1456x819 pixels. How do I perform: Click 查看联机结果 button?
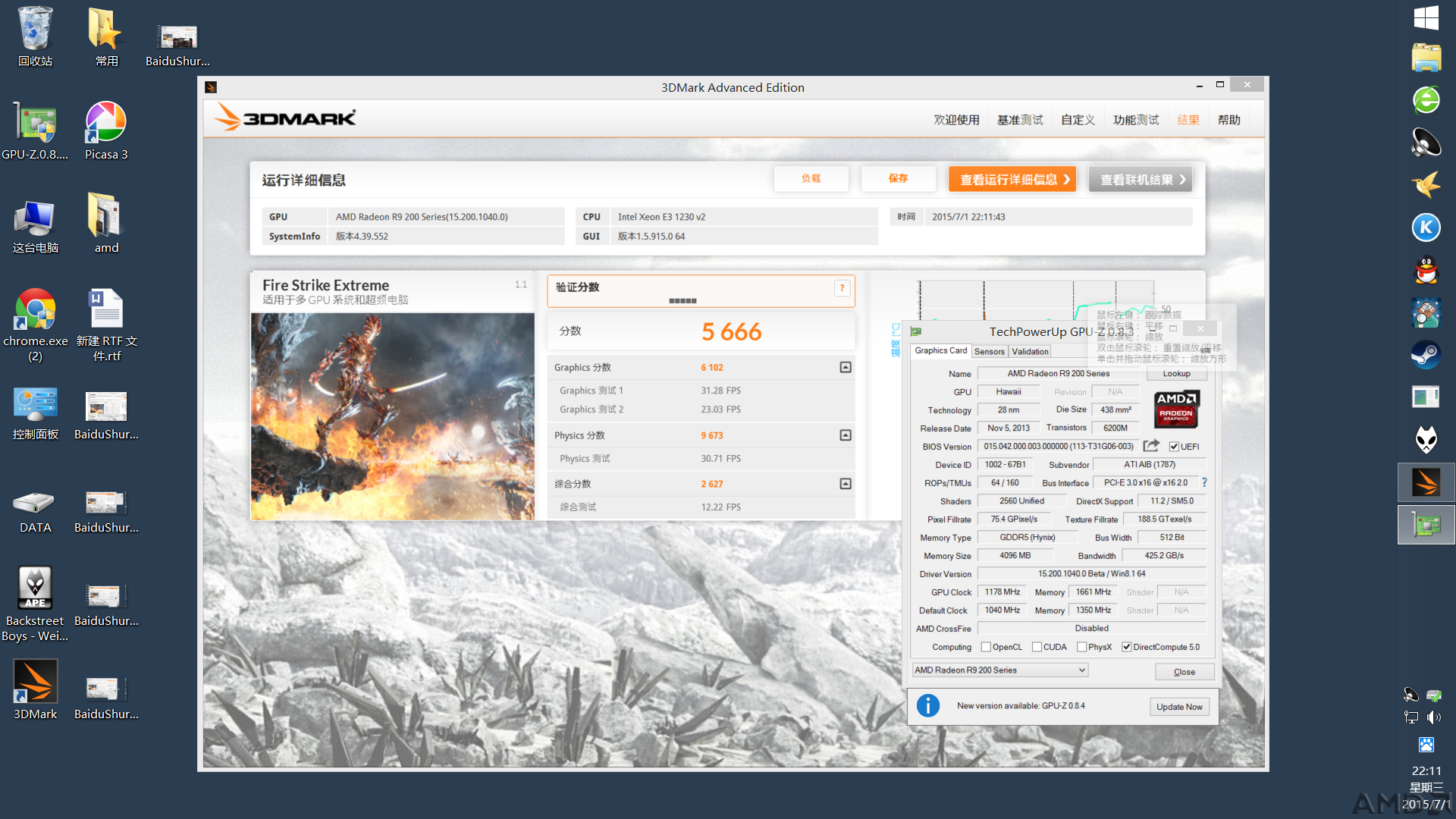pos(1141,180)
